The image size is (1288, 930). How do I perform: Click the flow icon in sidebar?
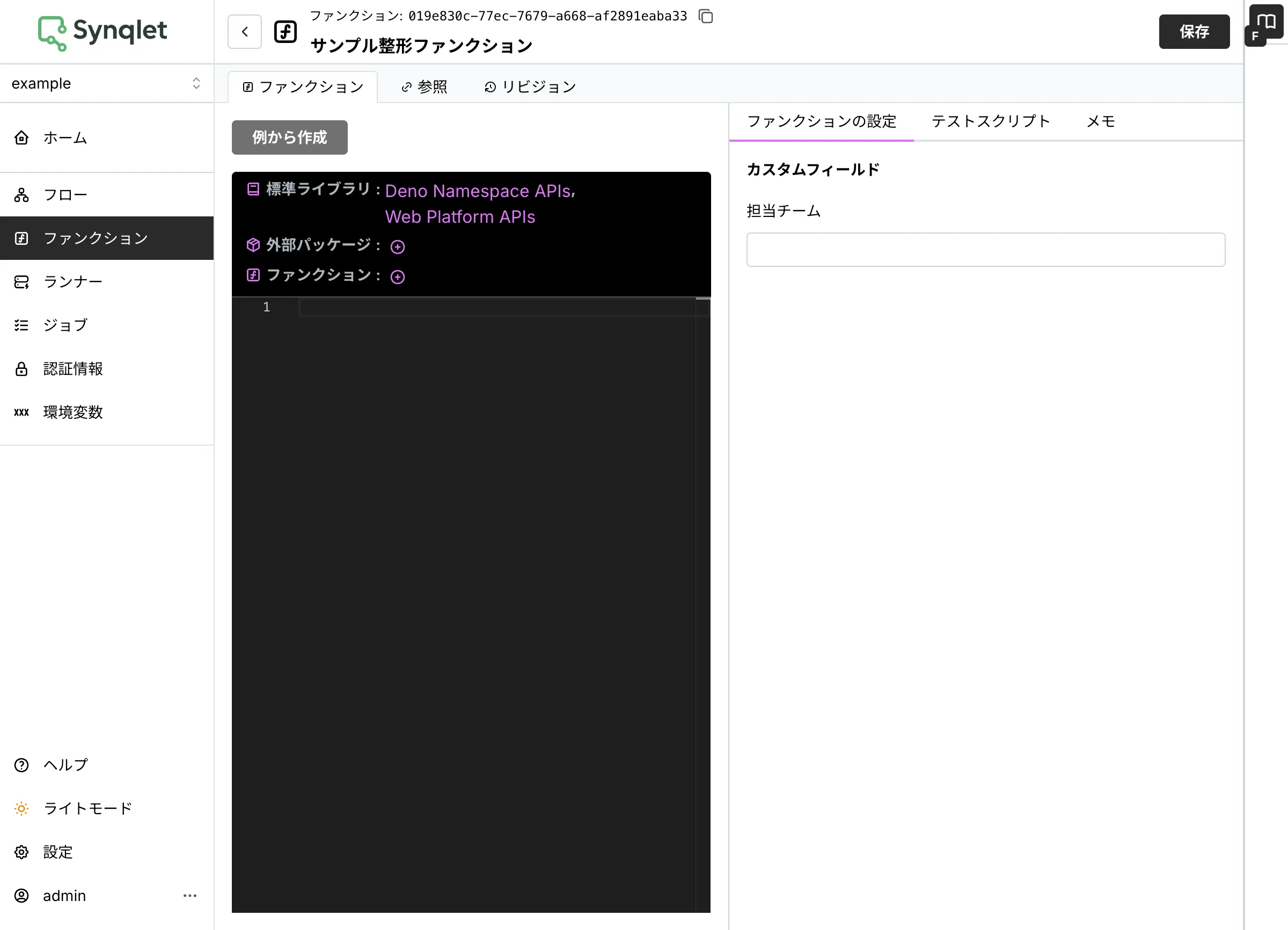pos(21,195)
